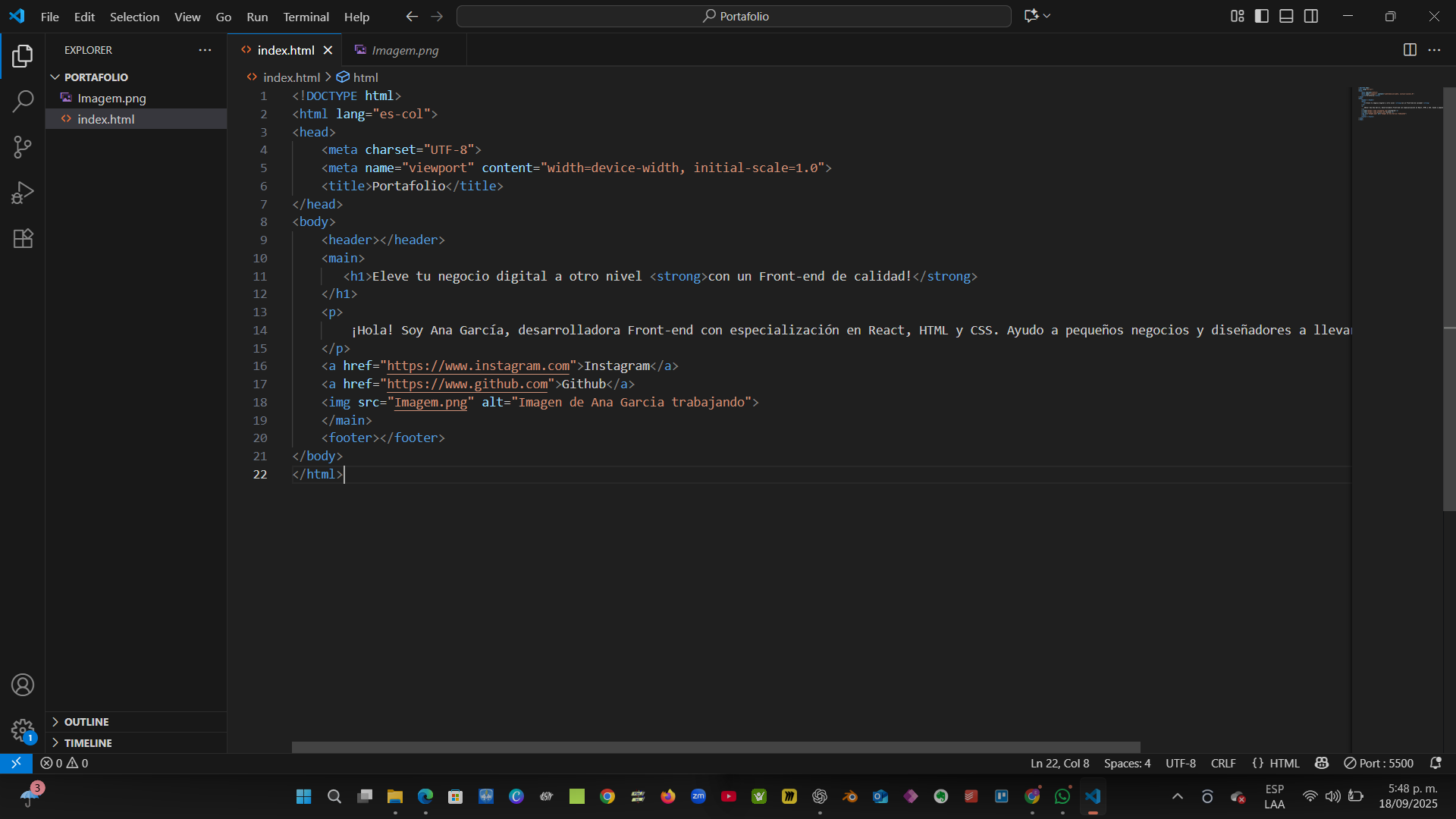Click the Manage gear icon
Viewport: 1456px width, 819px height.
pyautogui.click(x=23, y=730)
